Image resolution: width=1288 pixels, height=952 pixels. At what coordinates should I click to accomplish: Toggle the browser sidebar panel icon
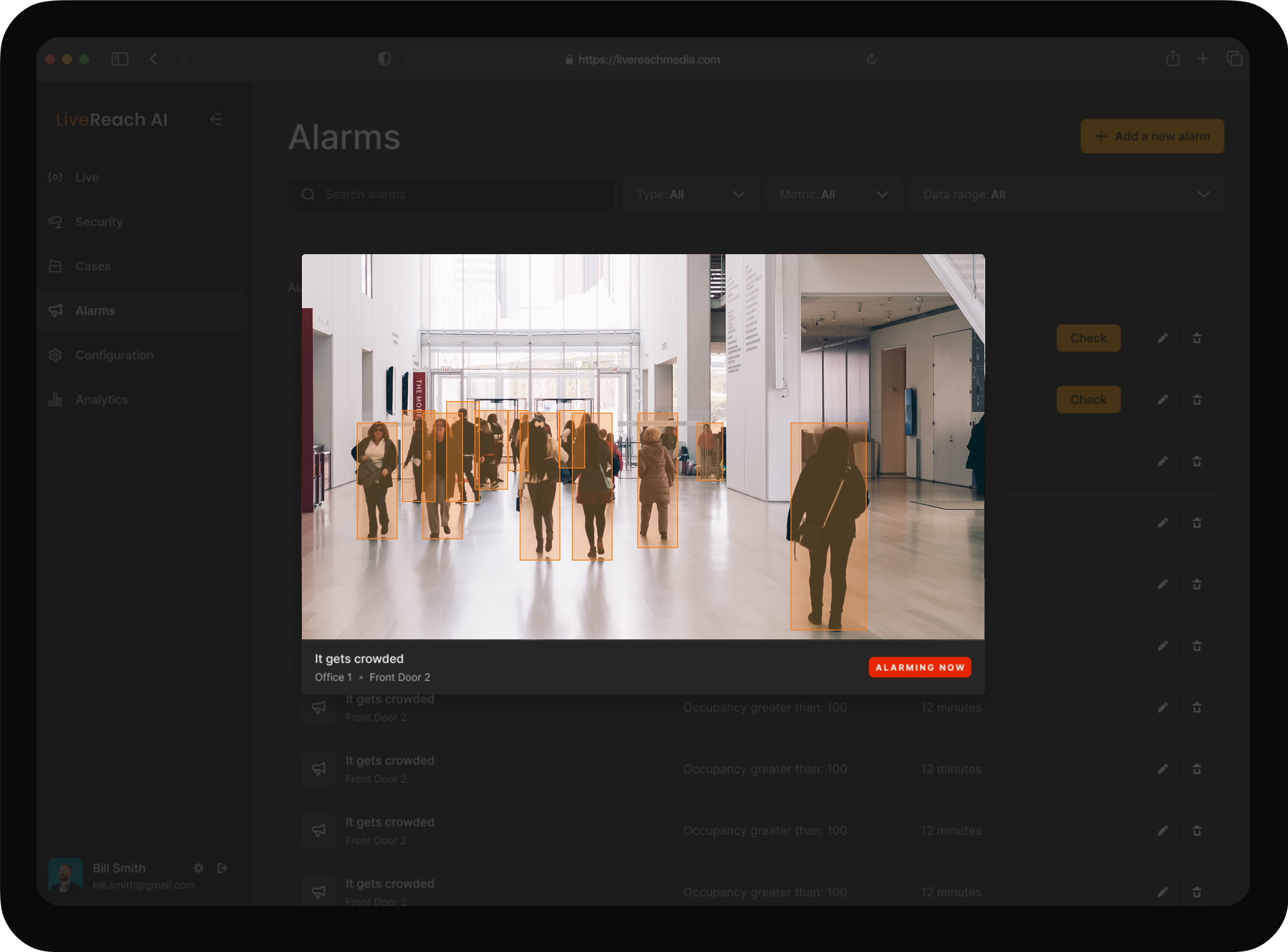point(120,59)
